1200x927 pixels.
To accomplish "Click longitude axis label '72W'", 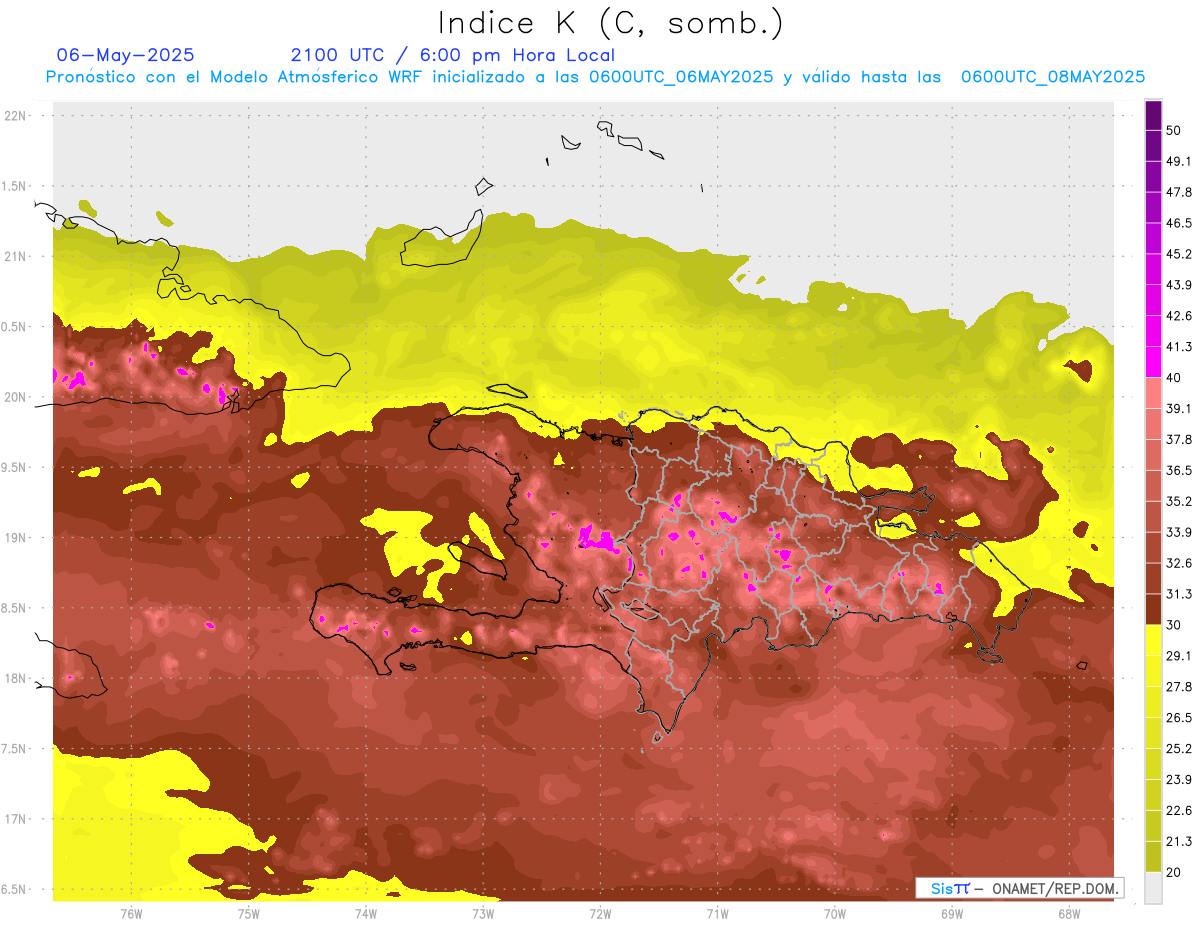I will coord(600,913).
